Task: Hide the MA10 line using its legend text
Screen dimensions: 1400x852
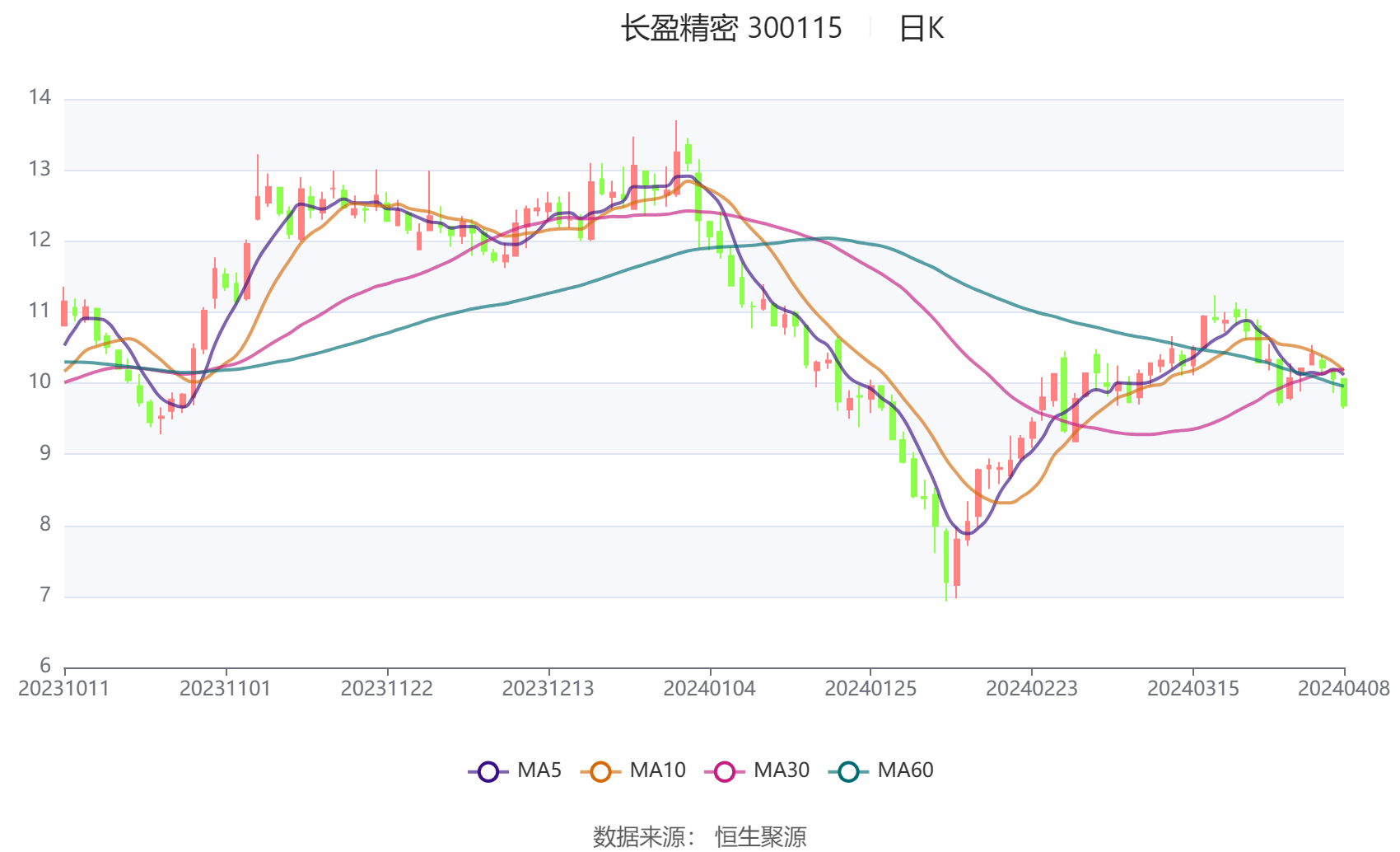Action: pos(657,770)
